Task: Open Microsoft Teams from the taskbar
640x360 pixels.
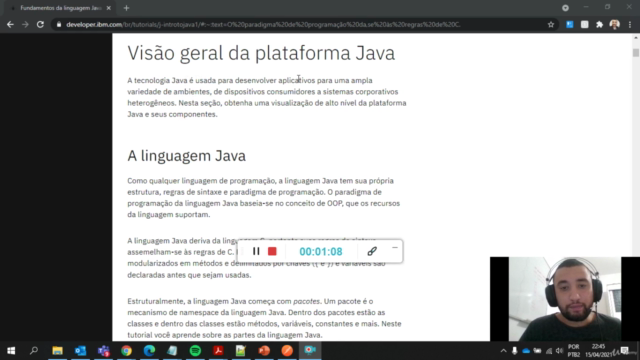Action: (103, 351)
